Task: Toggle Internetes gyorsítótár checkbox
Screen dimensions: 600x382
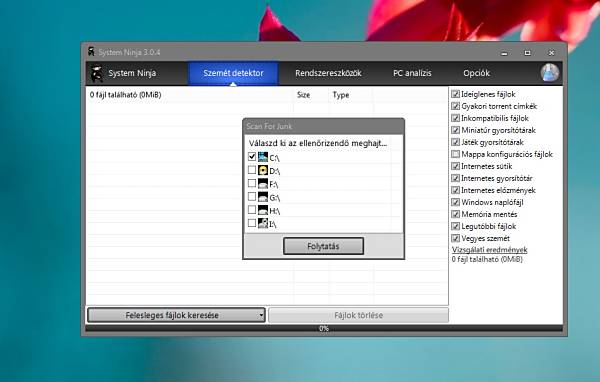Action: [455, 178]
